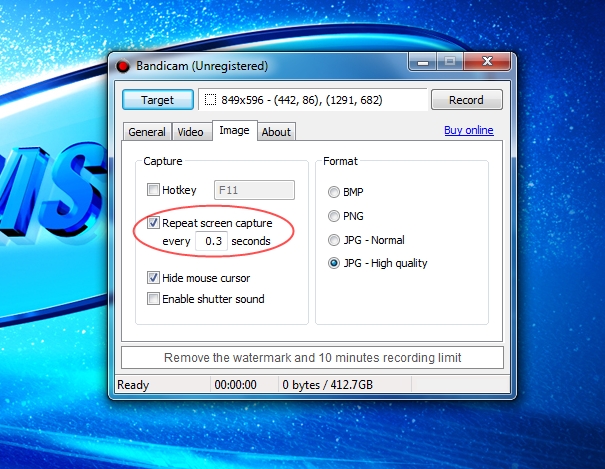Open the About tab
Screen dimensions: 605x469
tap(276, 132)
